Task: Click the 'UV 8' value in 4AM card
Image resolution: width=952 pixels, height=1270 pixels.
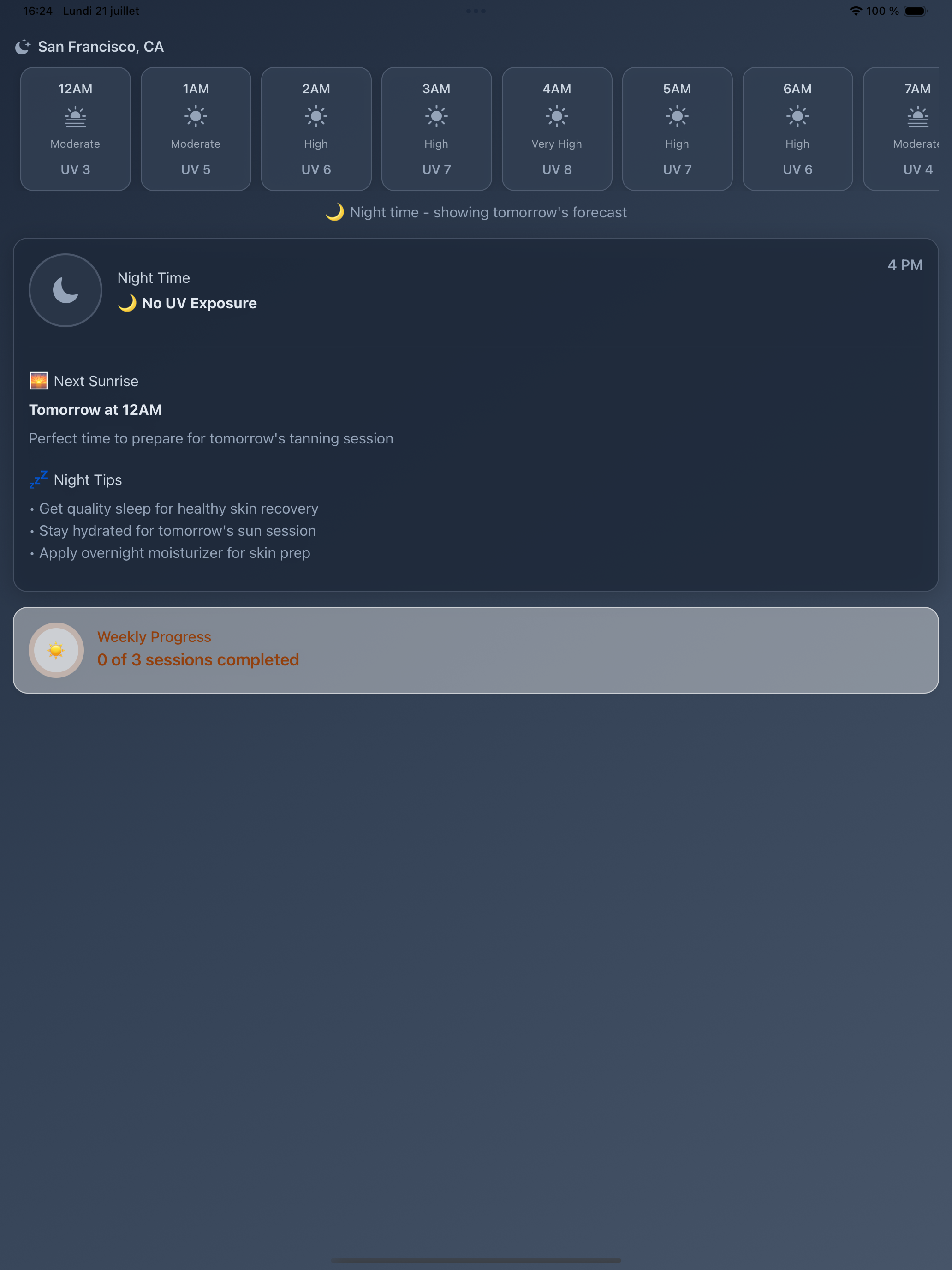Action: tap(557, 169)
